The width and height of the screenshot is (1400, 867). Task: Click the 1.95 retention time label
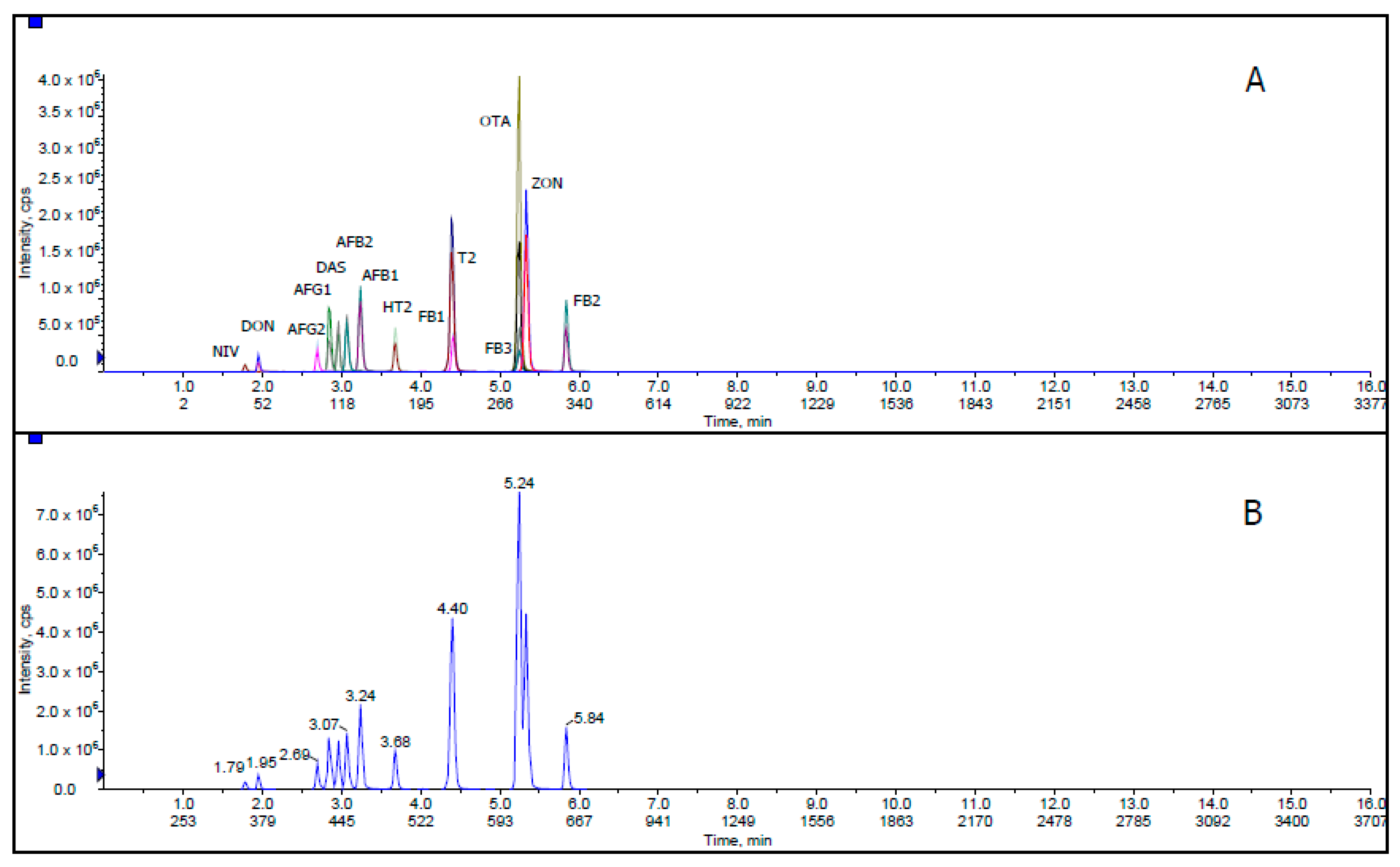click(261, 763)
